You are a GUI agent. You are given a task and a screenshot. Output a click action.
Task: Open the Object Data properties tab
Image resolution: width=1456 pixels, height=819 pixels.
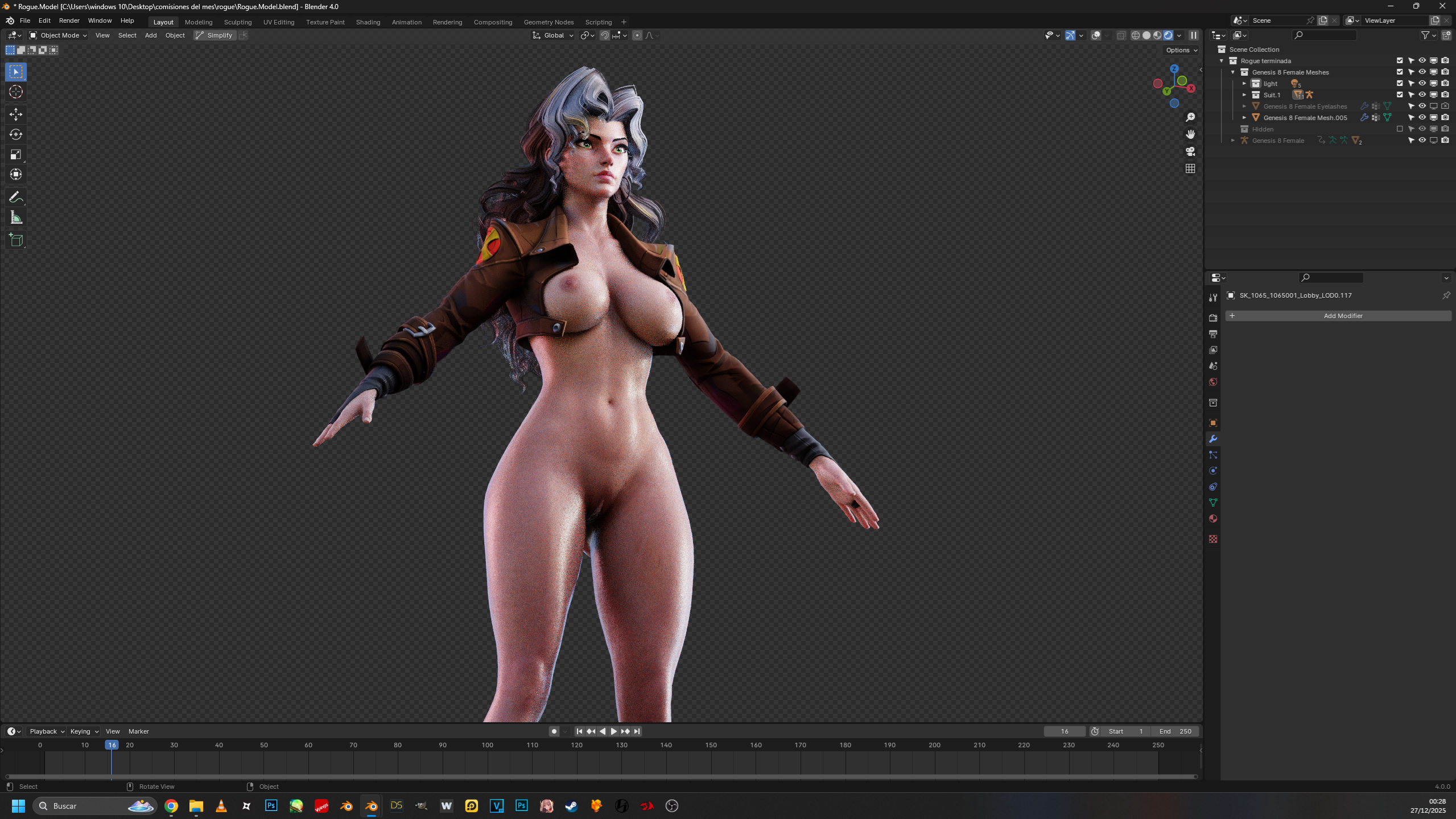pyautogui.click(x=1213, y=503)
